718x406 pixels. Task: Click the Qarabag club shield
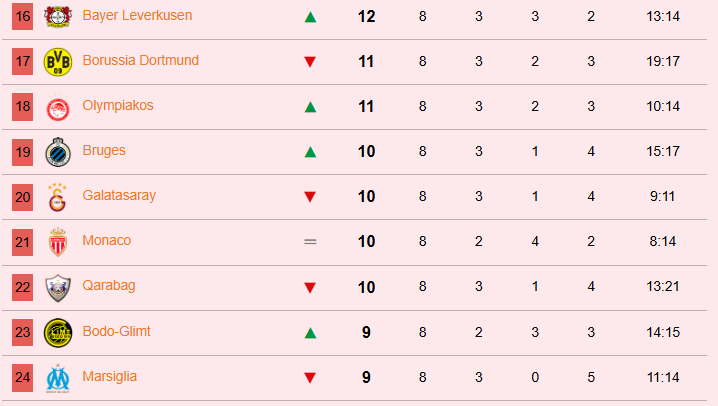click(x=58, y=287)
